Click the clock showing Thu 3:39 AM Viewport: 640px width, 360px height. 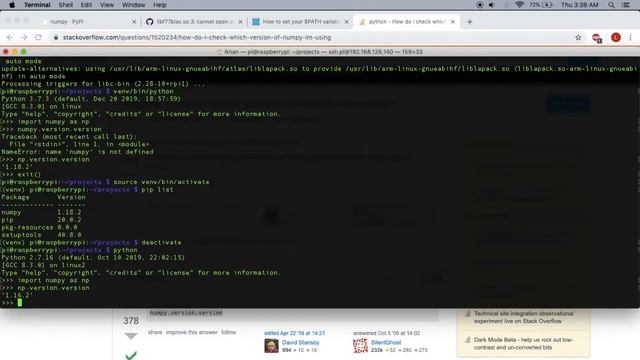[580, 5]
